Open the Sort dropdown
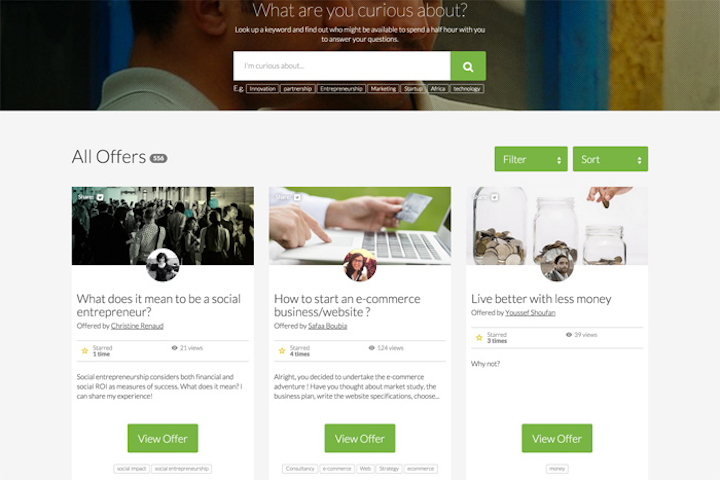 tap(610, 159)
